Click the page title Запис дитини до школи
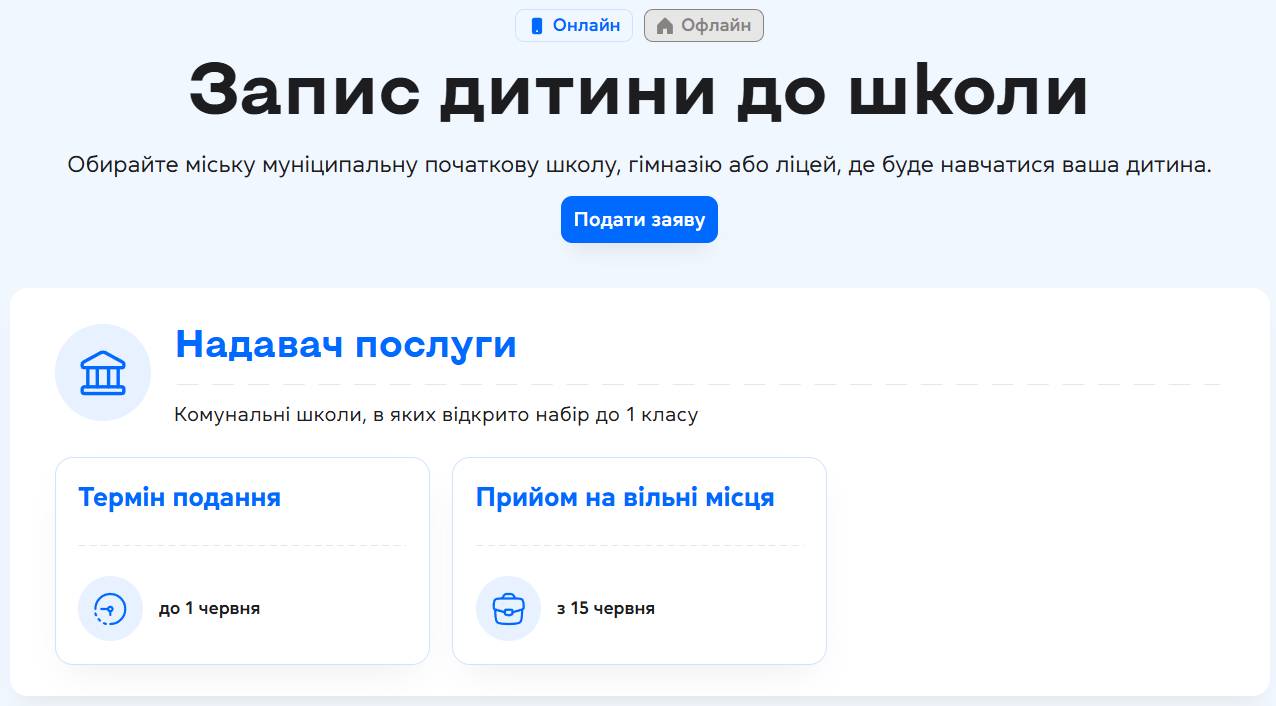 (x=638, y=92)
